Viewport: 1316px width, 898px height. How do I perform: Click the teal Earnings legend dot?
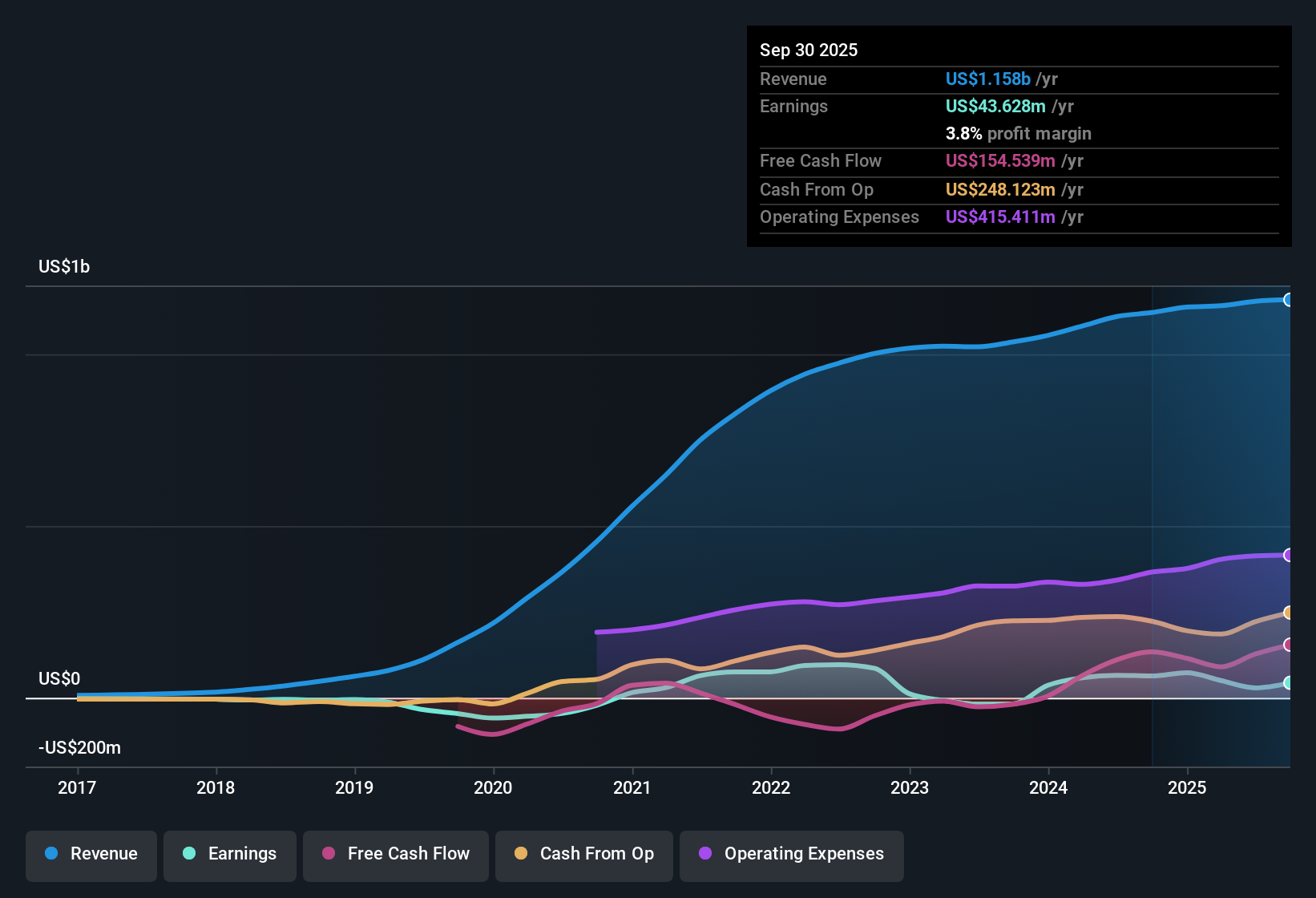click(x=189, y=854)
